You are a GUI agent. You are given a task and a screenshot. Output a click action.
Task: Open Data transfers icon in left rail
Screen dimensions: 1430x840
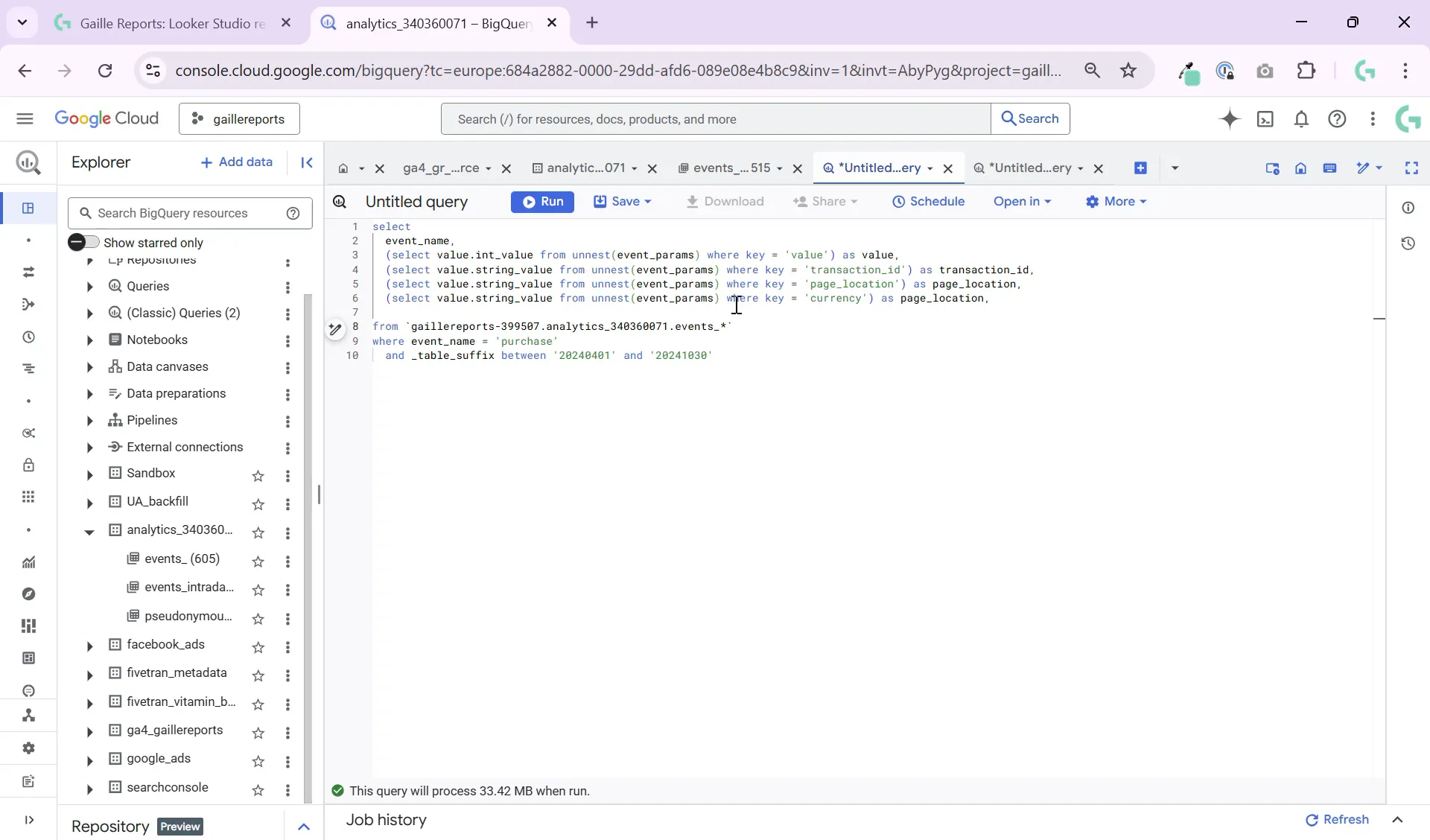(28, 273)
